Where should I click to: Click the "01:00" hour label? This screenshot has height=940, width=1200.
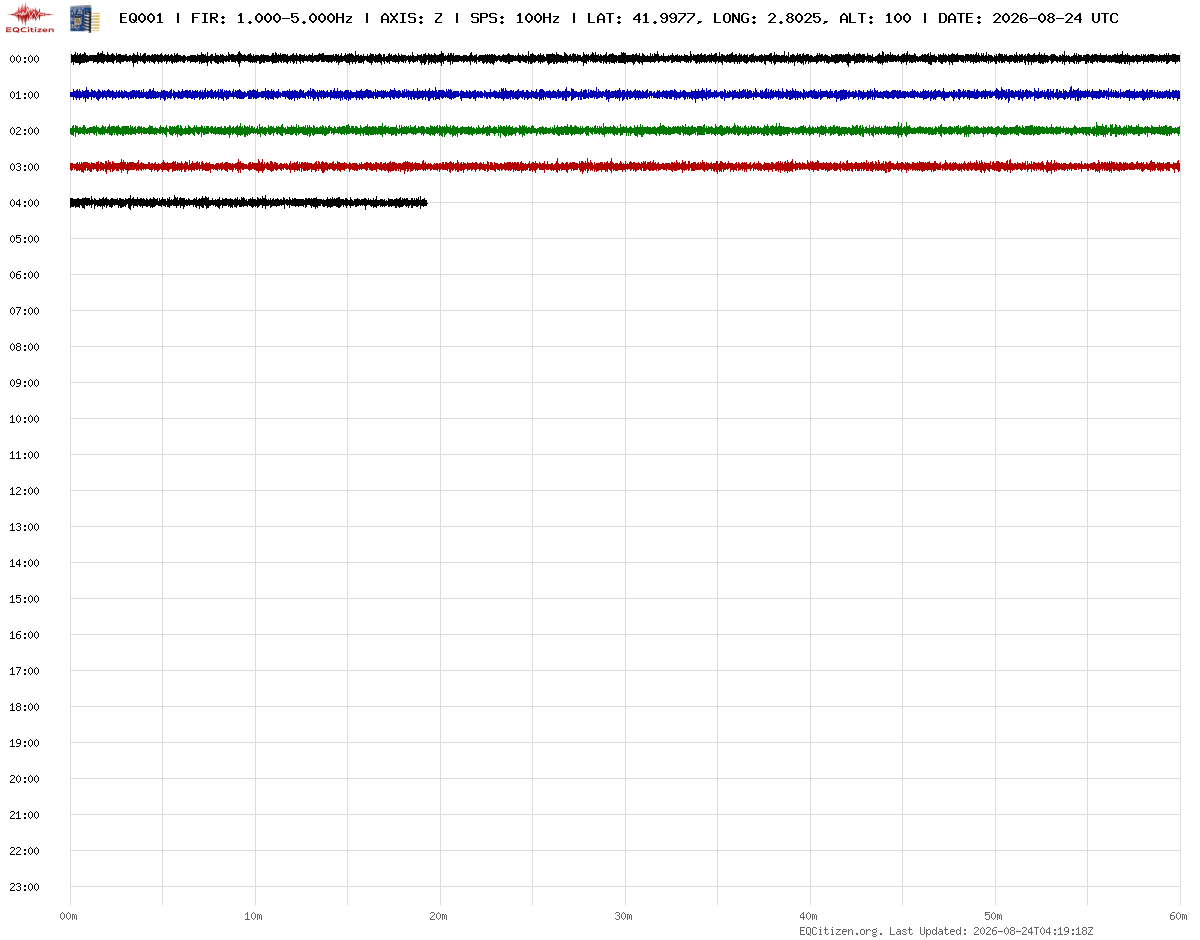pyautogui.click(x=24, y=95)
